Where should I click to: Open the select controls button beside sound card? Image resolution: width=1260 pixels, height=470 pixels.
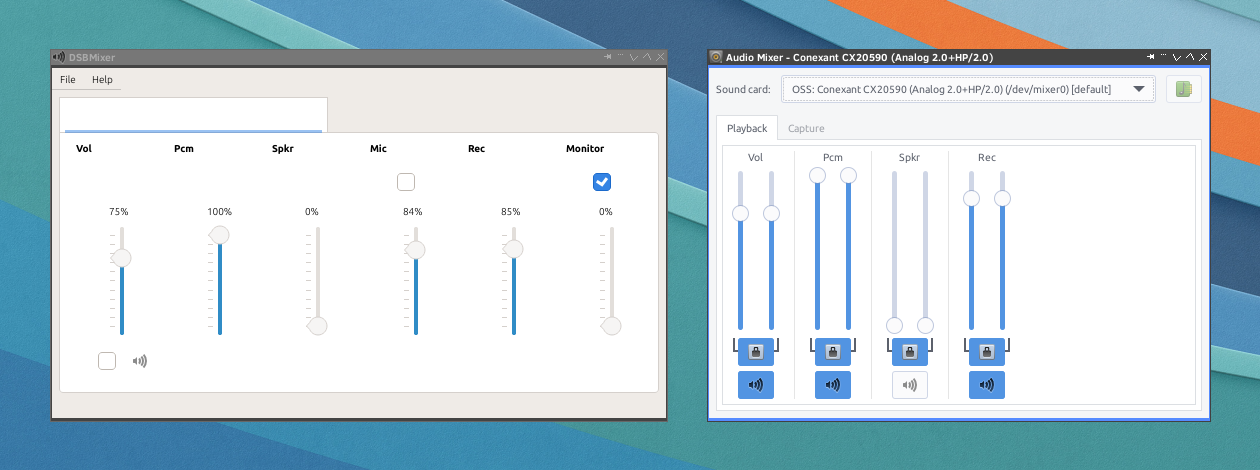(1183, 89)
